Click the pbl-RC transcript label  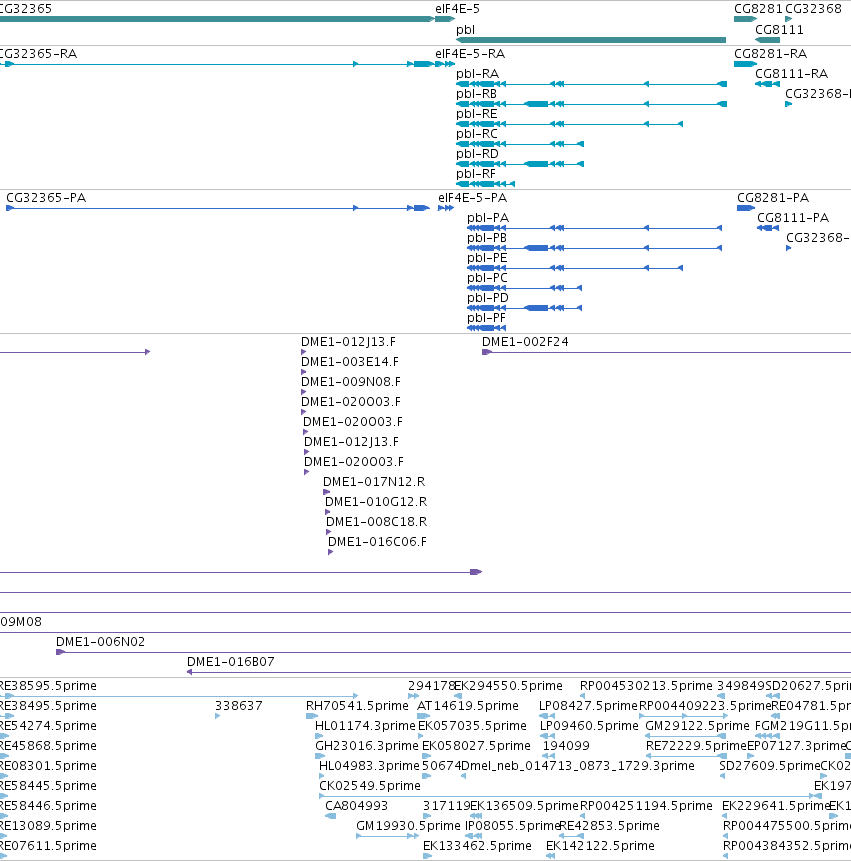coord(477,134)
